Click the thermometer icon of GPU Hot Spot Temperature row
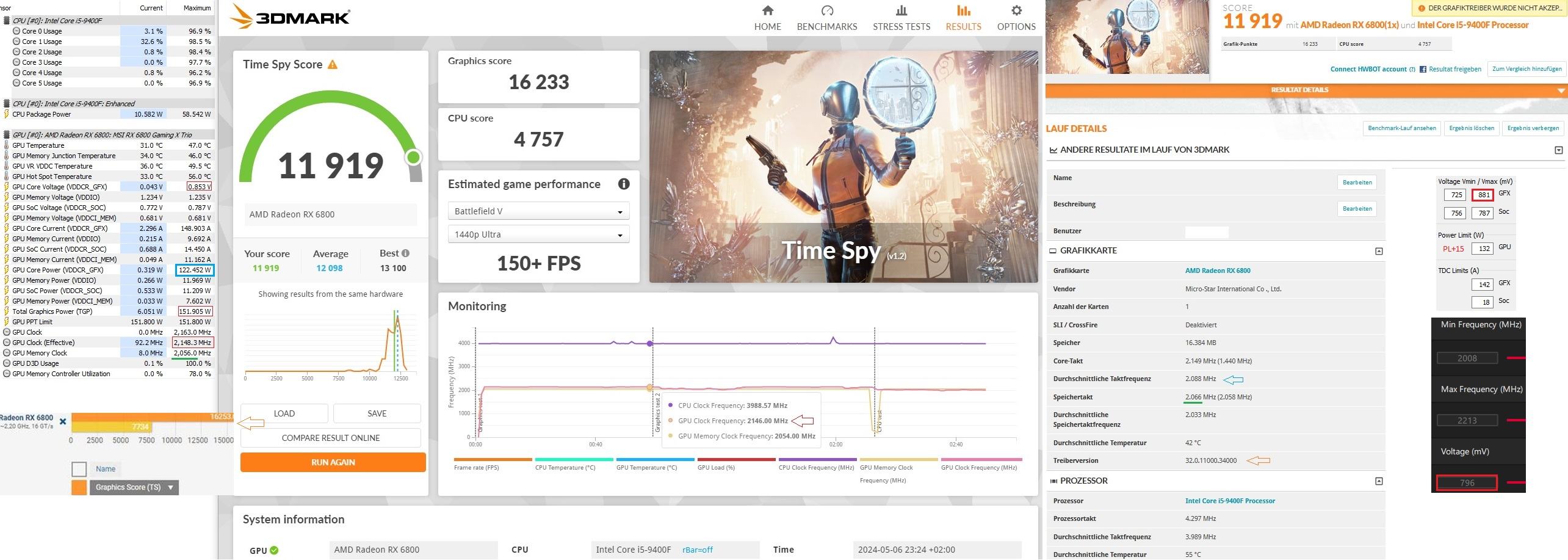Image resolution: width=1568 pixels, height=560 pixels. pos(6,176)
